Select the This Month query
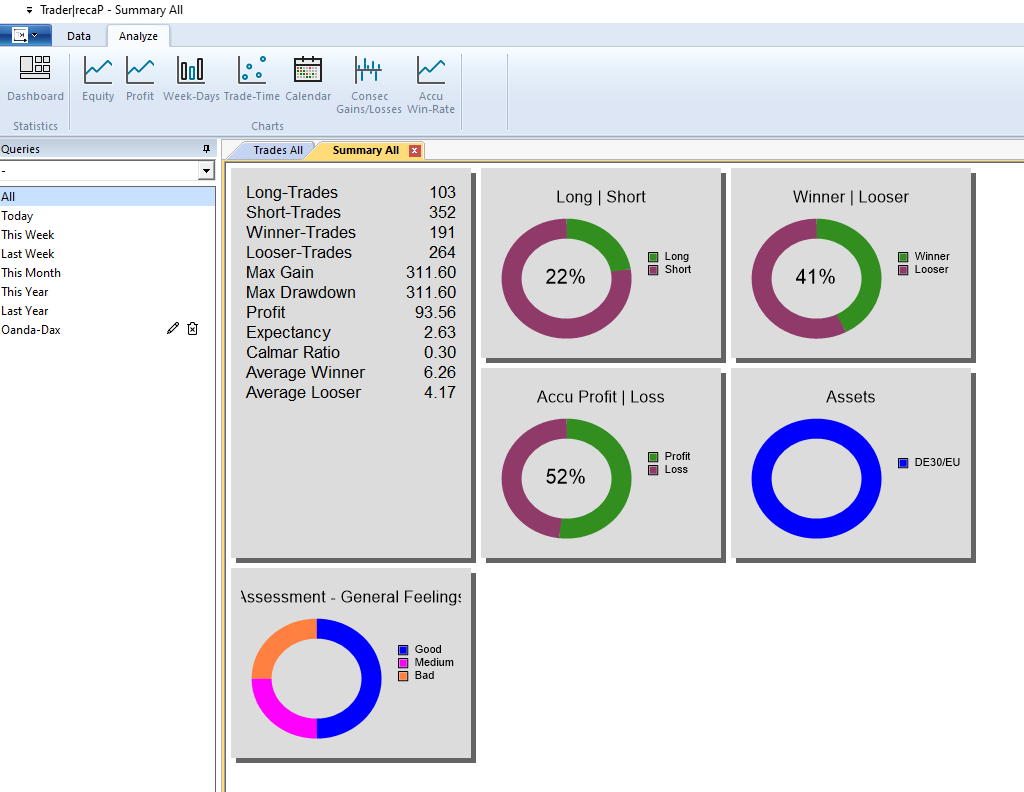This screenshot has height=792, width=1024. tap(31, 273)
